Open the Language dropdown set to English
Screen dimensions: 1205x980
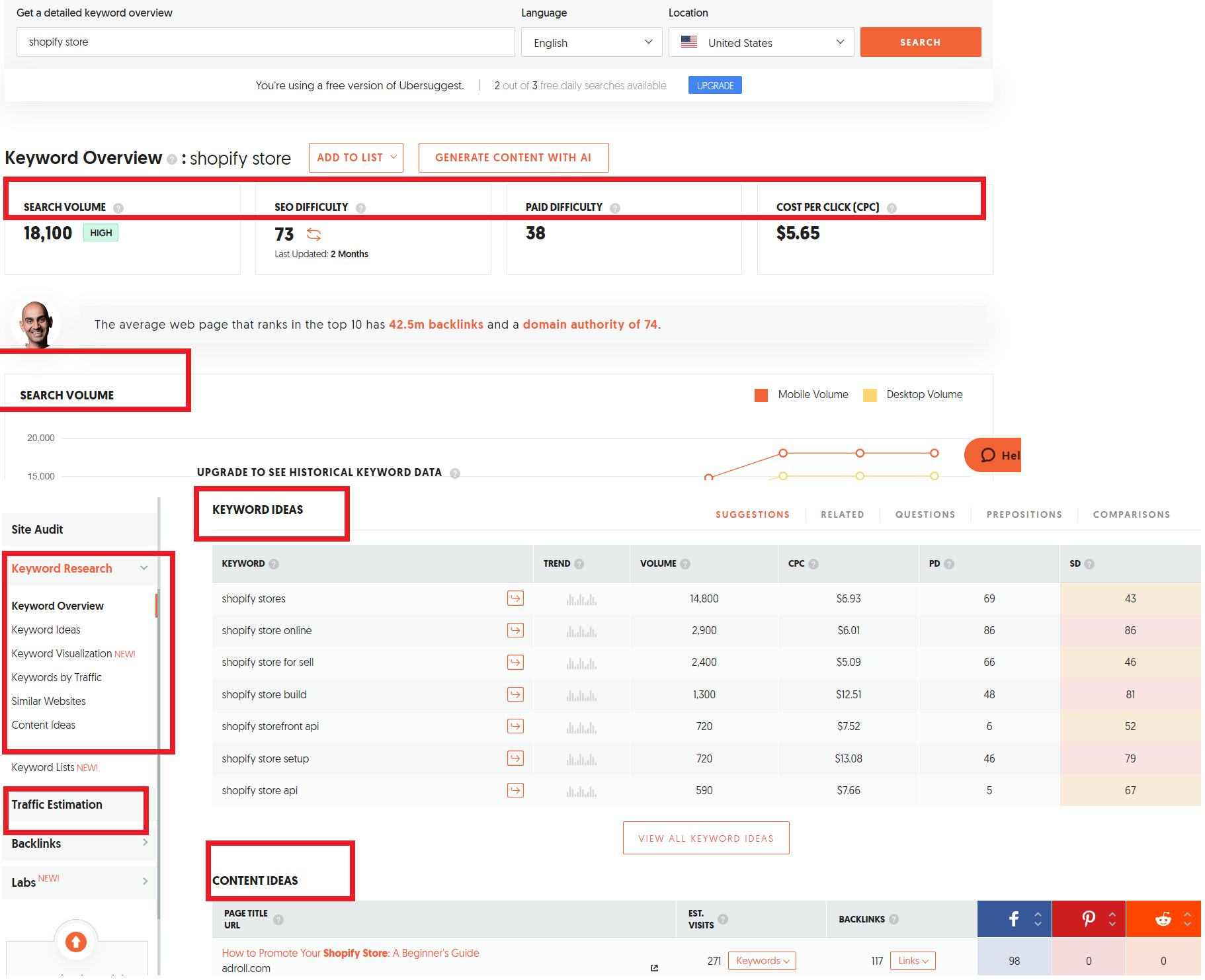tap(591, 42)
